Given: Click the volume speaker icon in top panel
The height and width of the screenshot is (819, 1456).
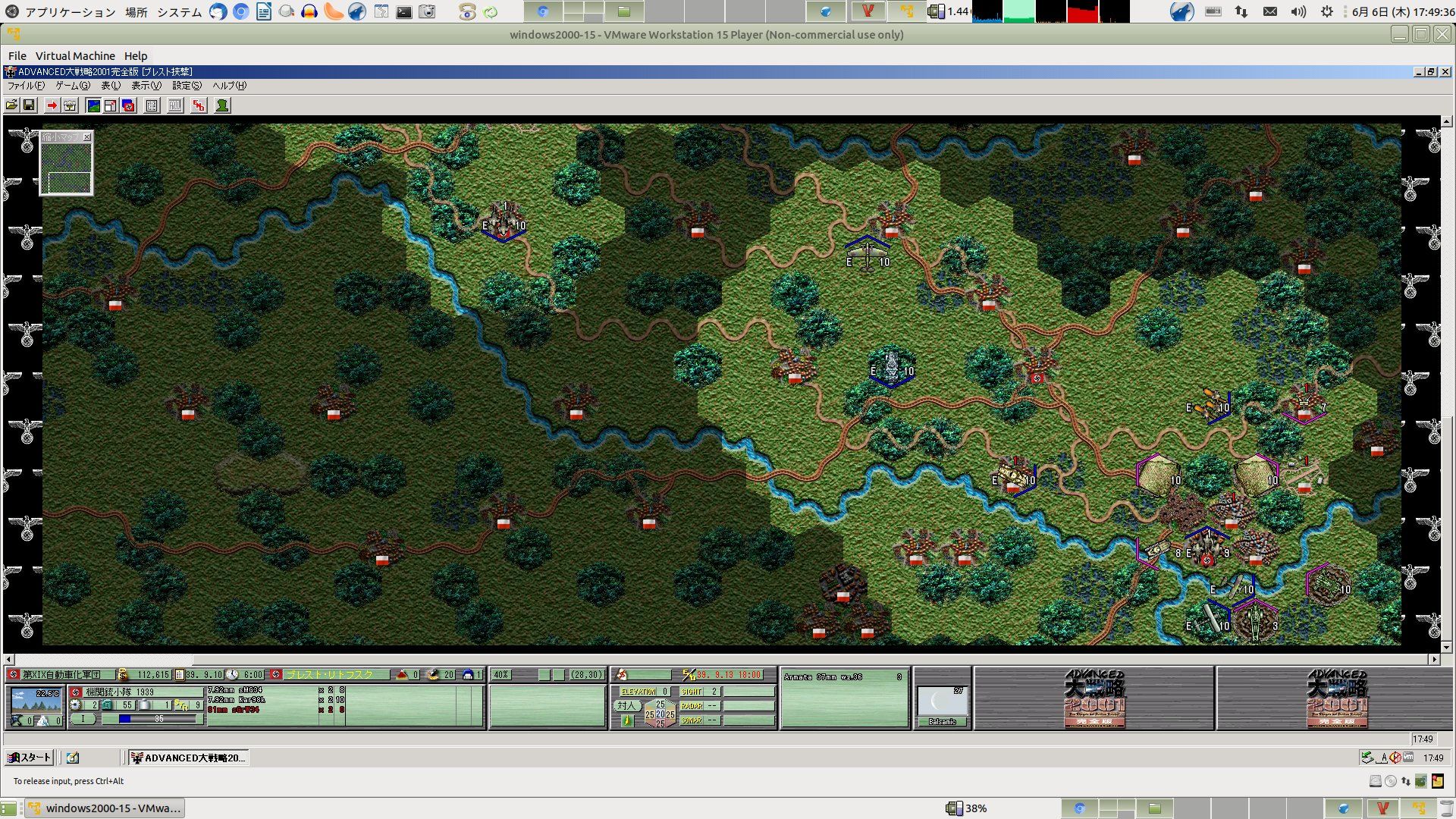Looking at the screenshot, I should tap(1298, 11).
